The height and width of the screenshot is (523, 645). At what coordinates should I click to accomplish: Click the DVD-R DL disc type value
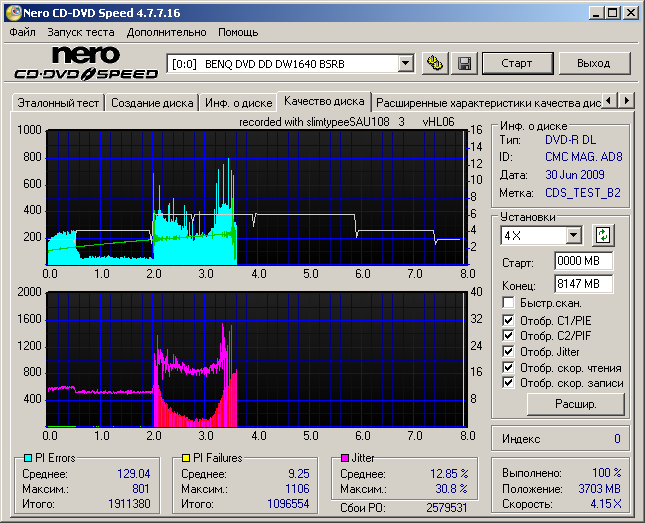click(x=571, y=140)
